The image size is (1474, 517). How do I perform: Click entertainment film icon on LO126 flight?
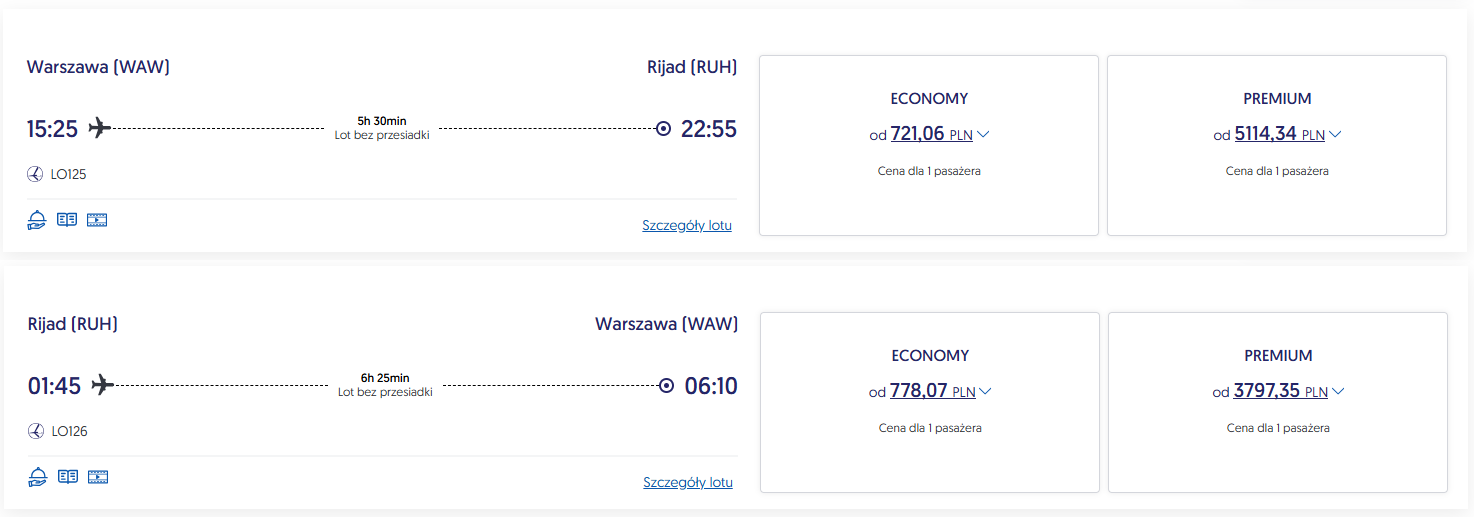tap(98, 477)
